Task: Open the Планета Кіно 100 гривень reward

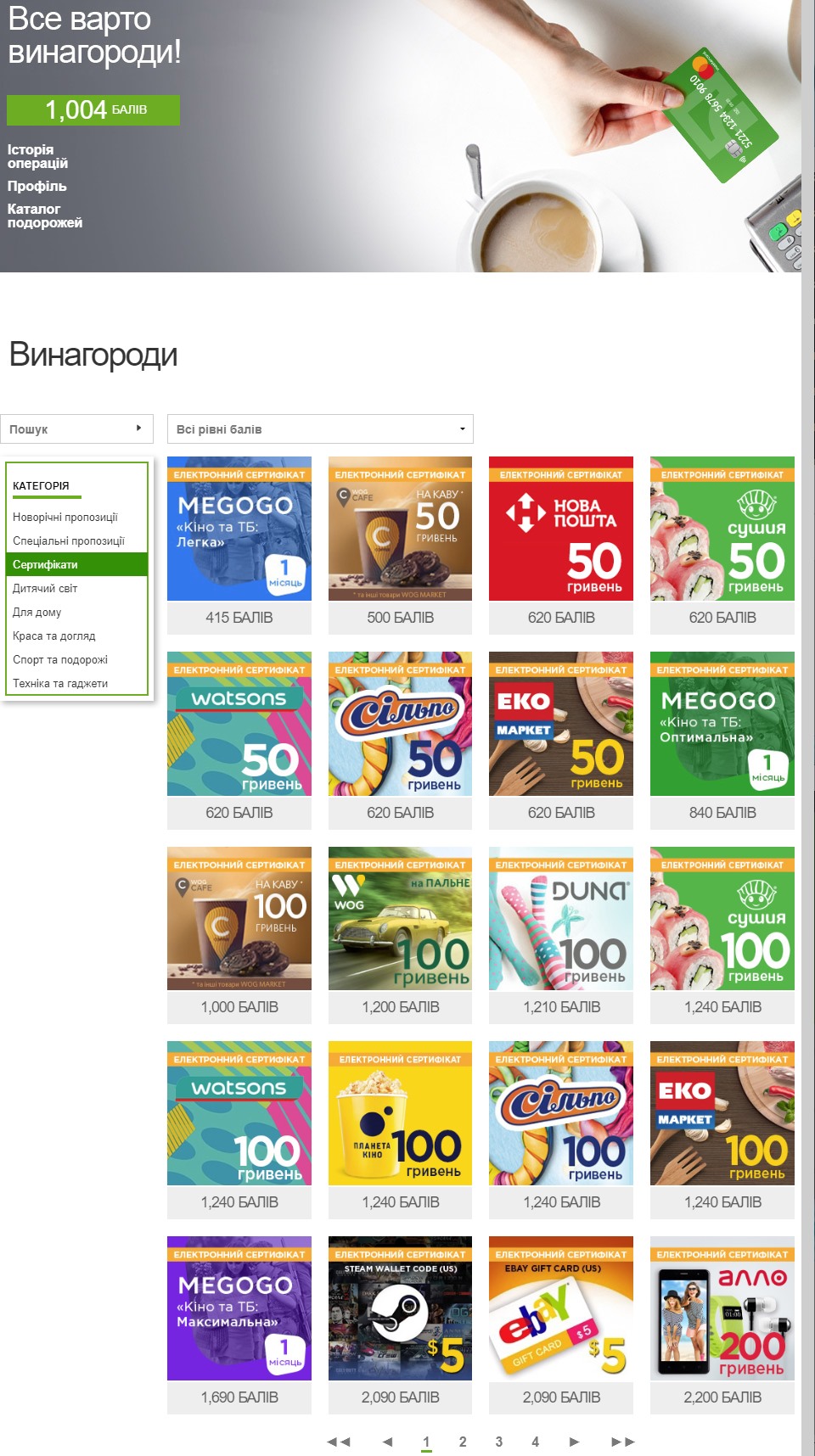Action: point(400,1129)
